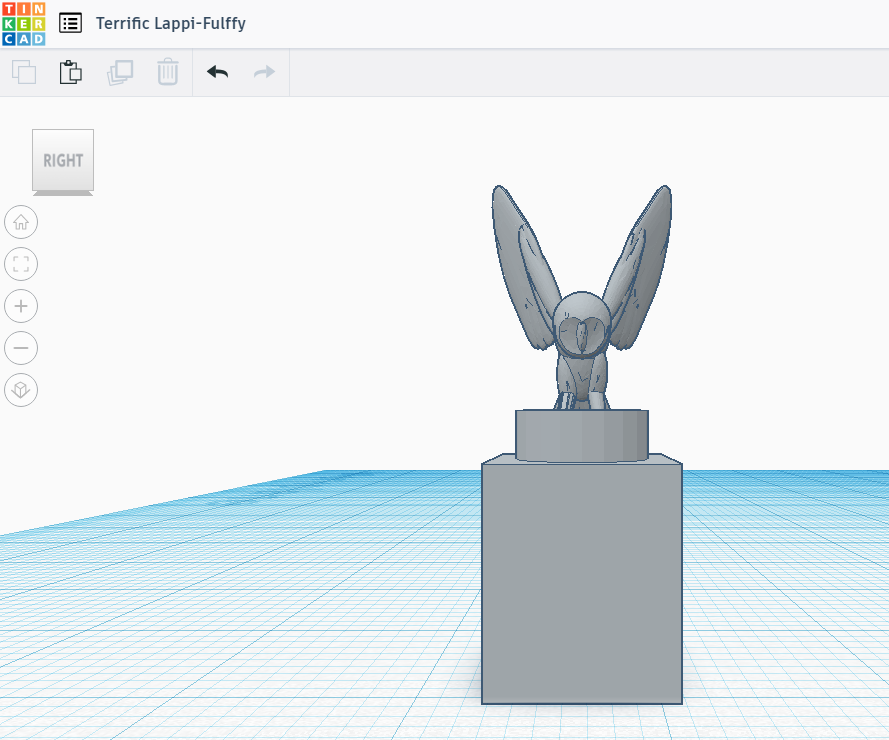Viewport: 889px width, 740px height.
Task: Select the Zoom out button
Action: (21, 348)
